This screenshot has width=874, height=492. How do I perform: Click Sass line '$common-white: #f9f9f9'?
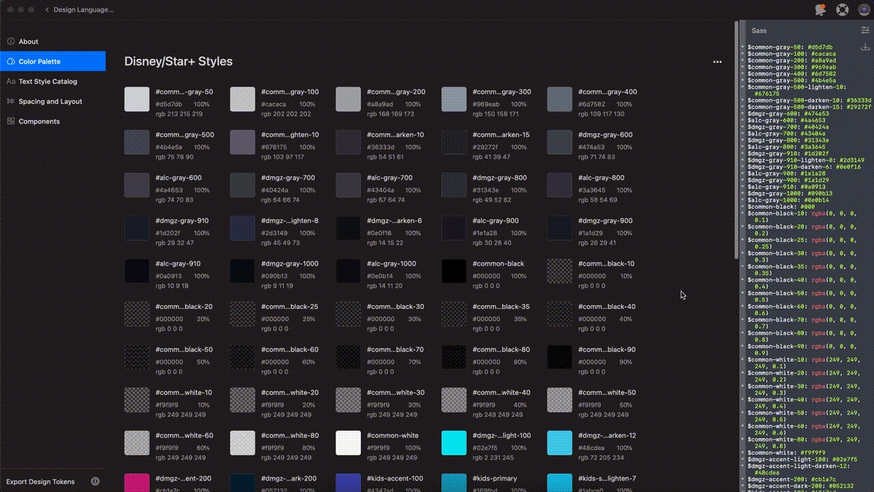coord(786,452)
